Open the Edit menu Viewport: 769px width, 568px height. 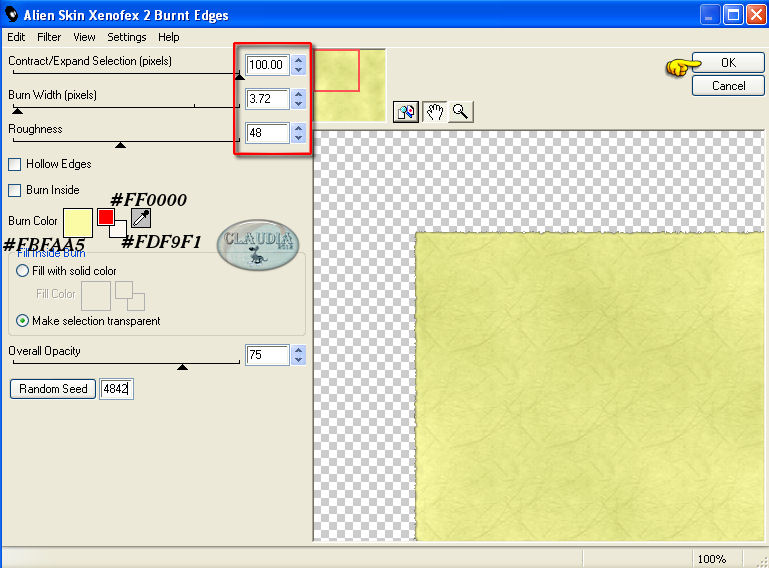(16, 37)
